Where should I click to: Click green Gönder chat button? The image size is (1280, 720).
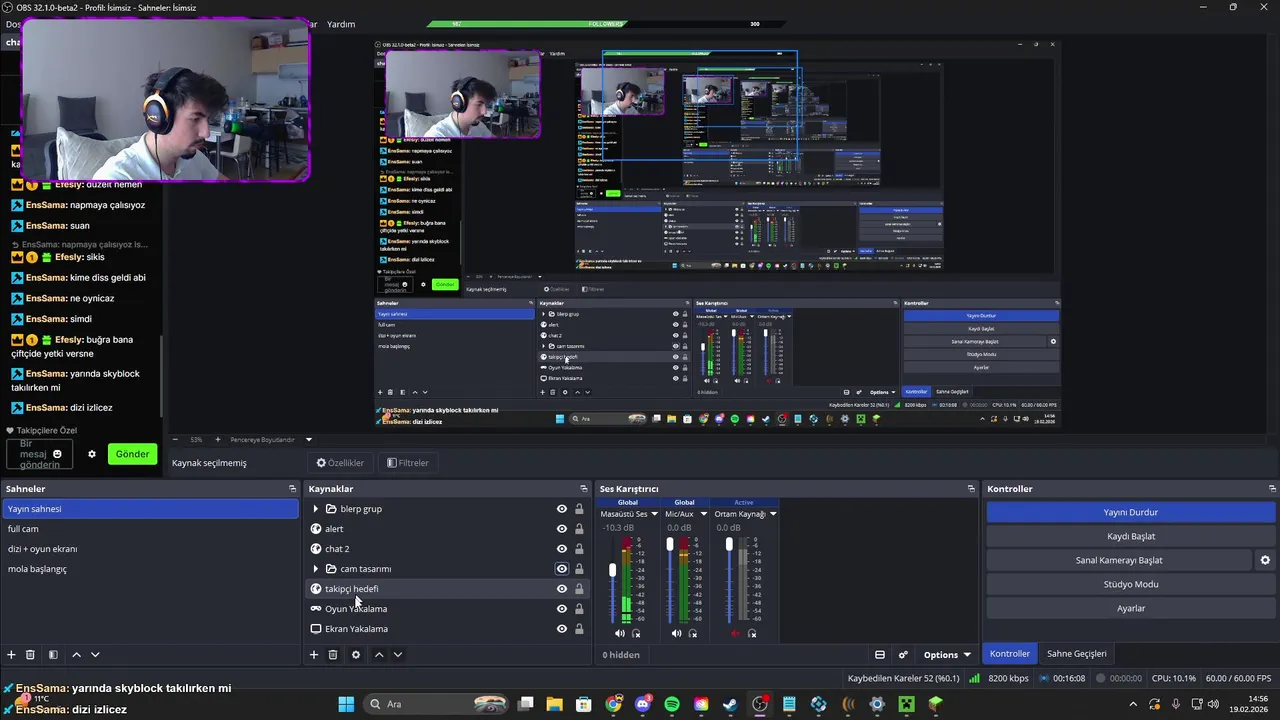132,454
